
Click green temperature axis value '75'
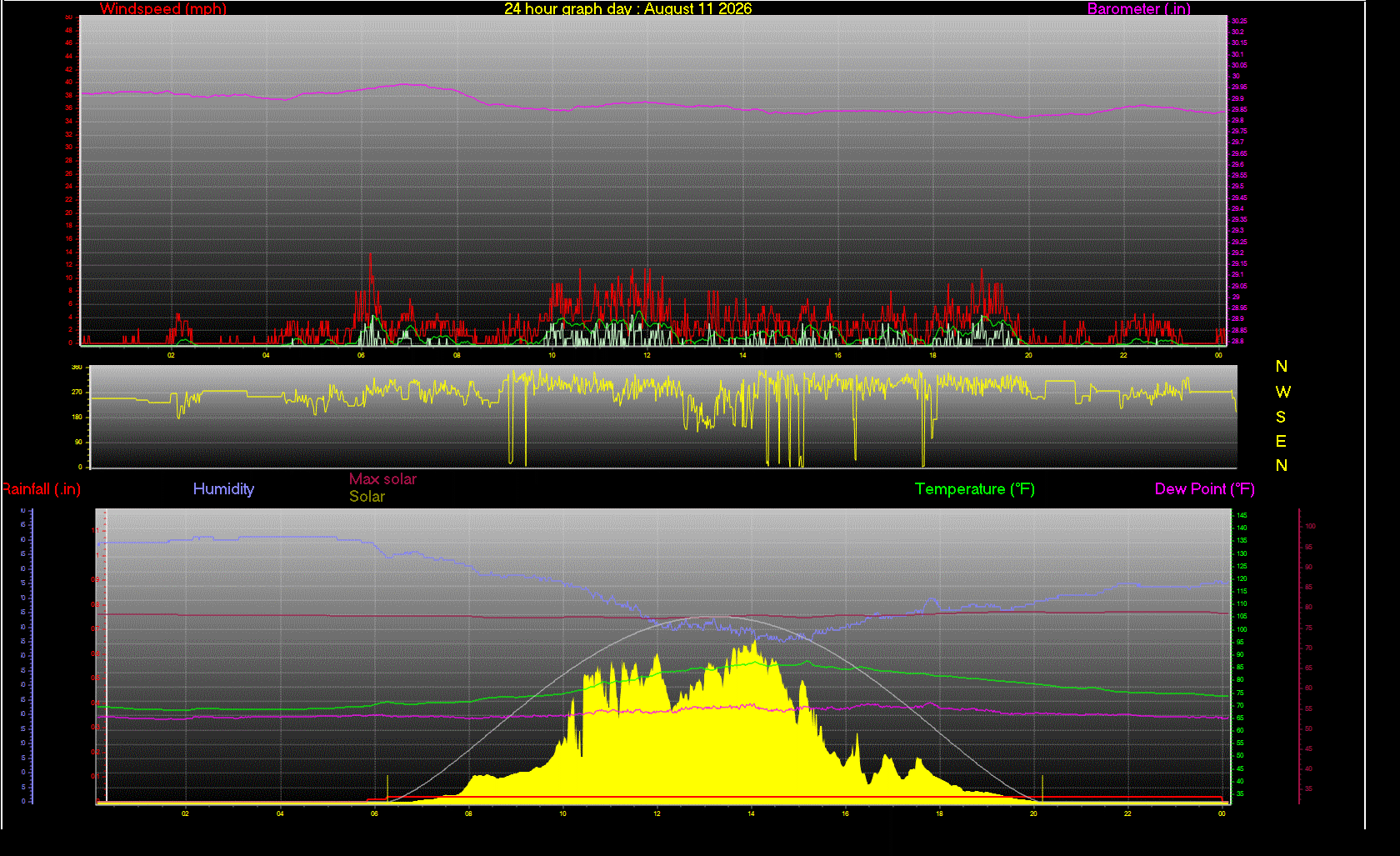click(1240, 693)
